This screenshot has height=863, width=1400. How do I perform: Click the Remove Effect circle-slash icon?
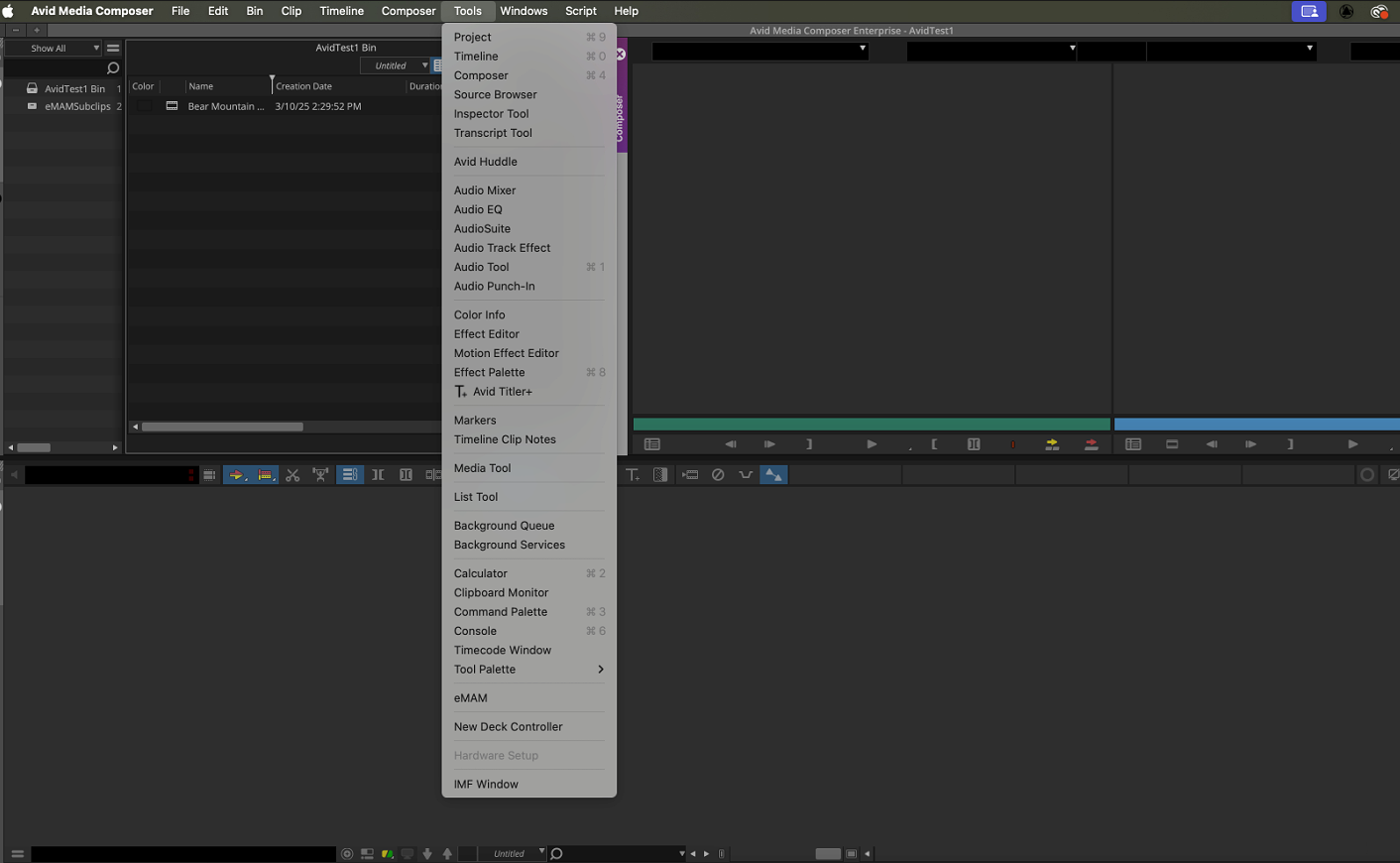point(718,475)
